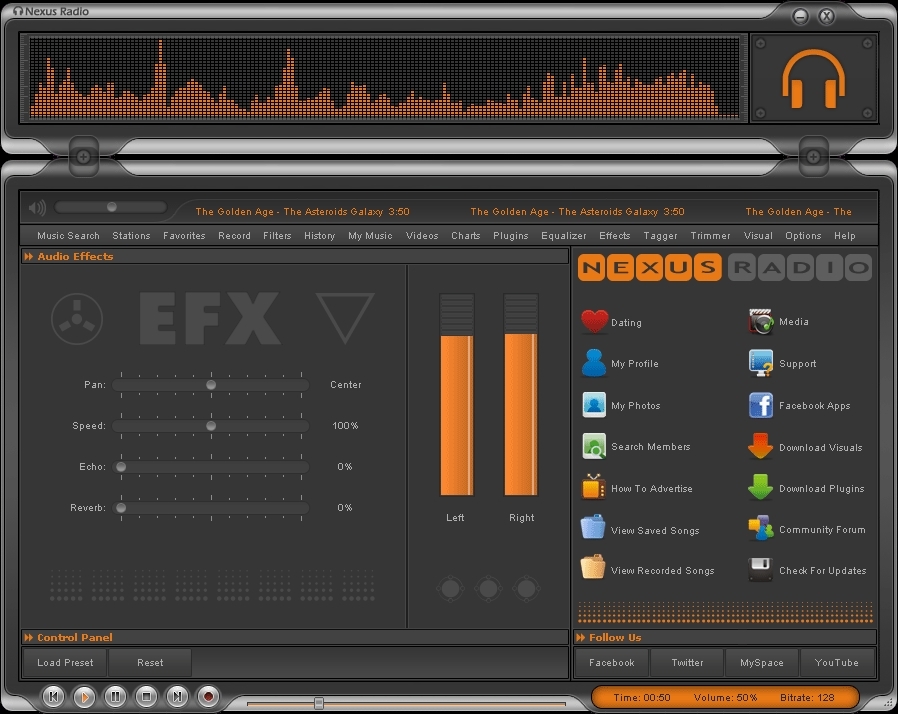The width and height of the screenshot is (898, 714).
Task: Click the Check For Updates floppy icon
Action: 761,570
